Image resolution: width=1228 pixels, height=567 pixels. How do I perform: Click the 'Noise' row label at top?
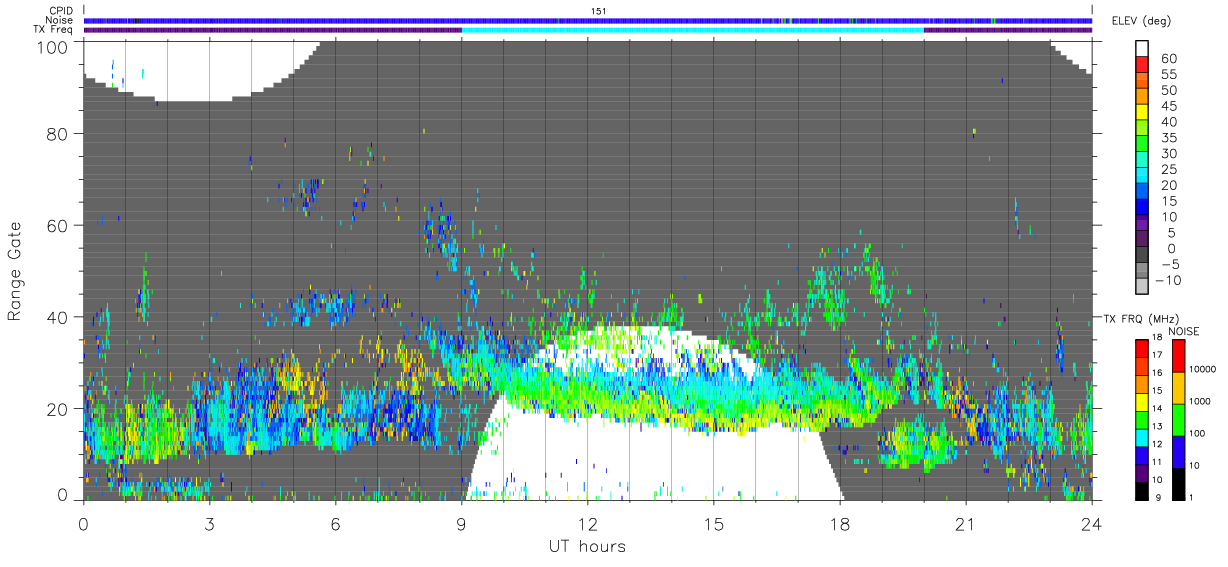click(x=60, y=20)
